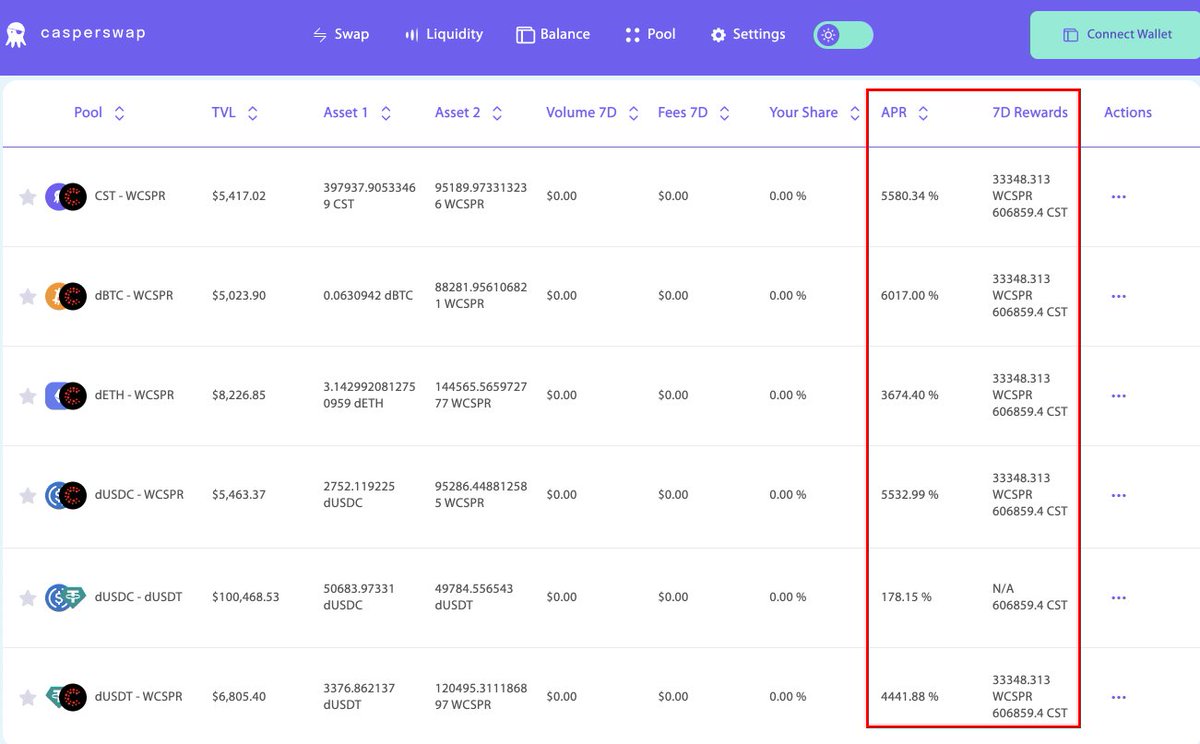
Task: Select the dETH - WCSPR pool name
Action: click(134, 395)
